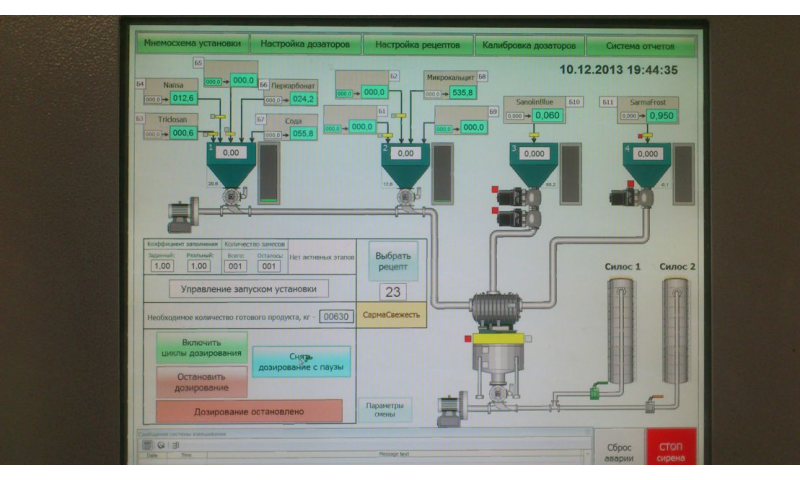Click the Сброс аварии button
The height and width of the screenshot is (480, 800).
pyautogui.click(x=620, y=452)
